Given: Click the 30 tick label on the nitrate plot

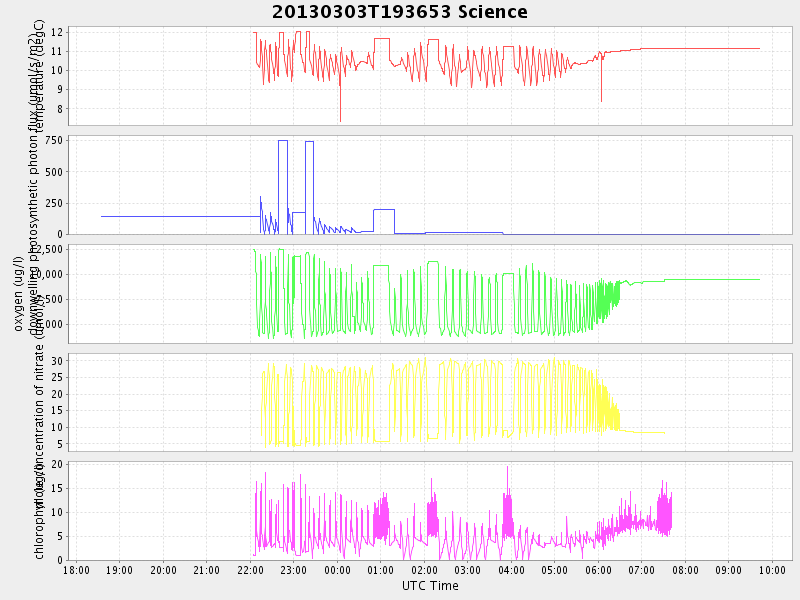Looking at the screenshot, I should [58, 361].
